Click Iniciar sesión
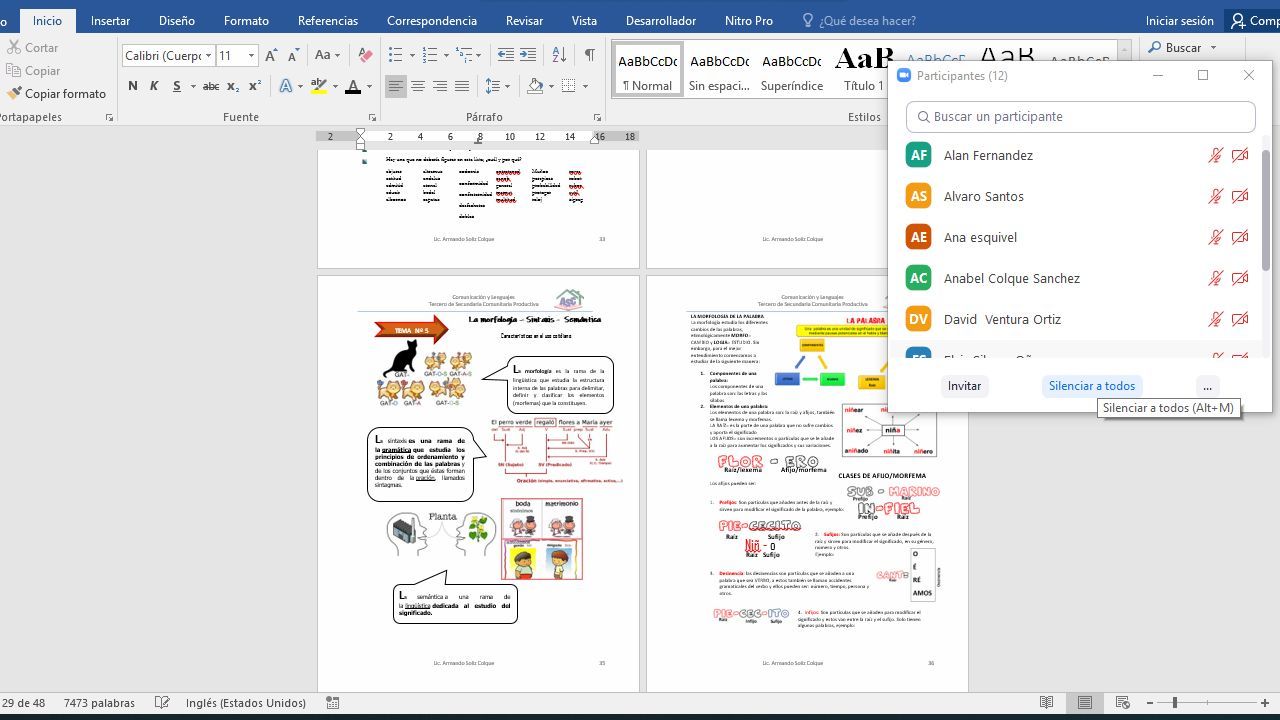 coord(1180,20)
